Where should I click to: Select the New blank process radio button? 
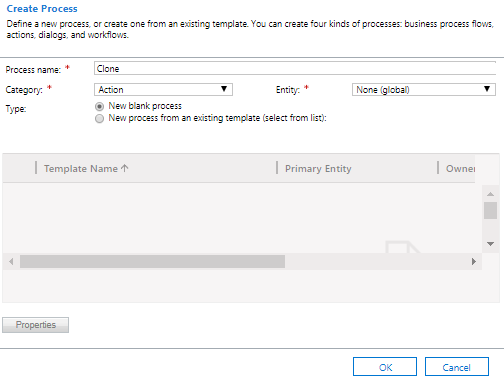click(x=99, y=106)
